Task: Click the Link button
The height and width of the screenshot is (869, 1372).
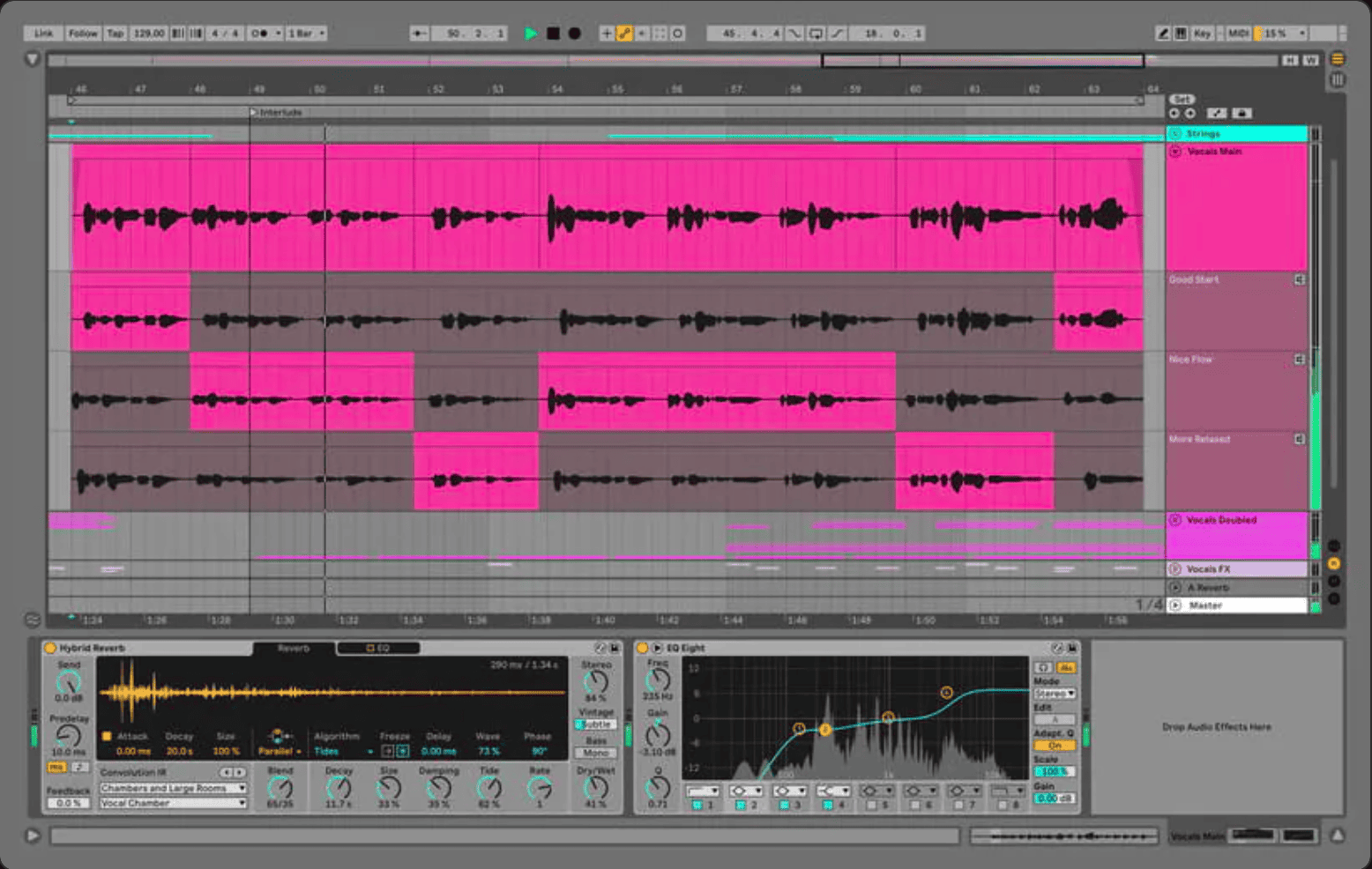Action: (43, 33)
